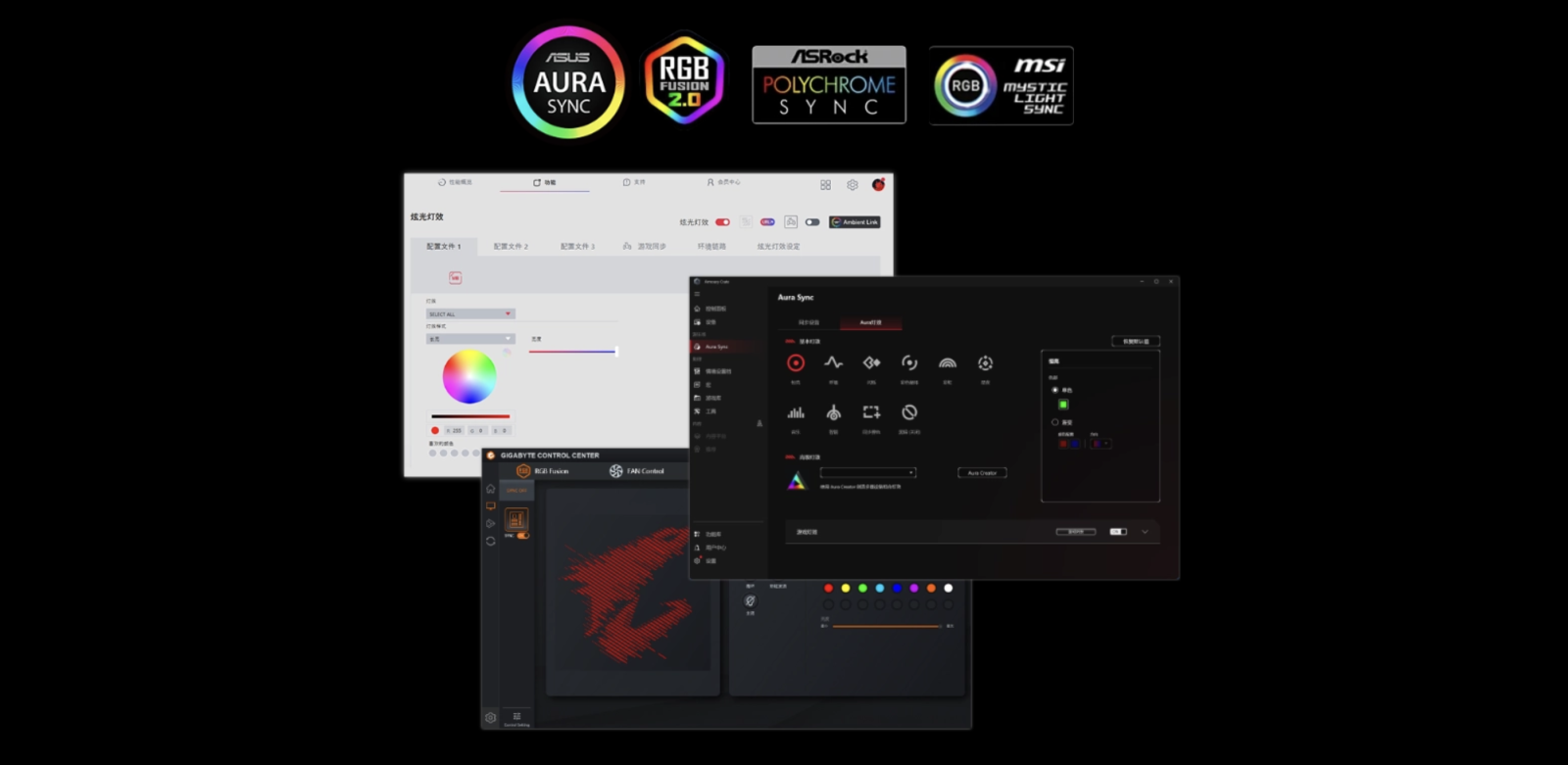Viewport: 1568px width, 765px height.
Task: Open the settings gear in the light-themed window
Action: [853, 185]
